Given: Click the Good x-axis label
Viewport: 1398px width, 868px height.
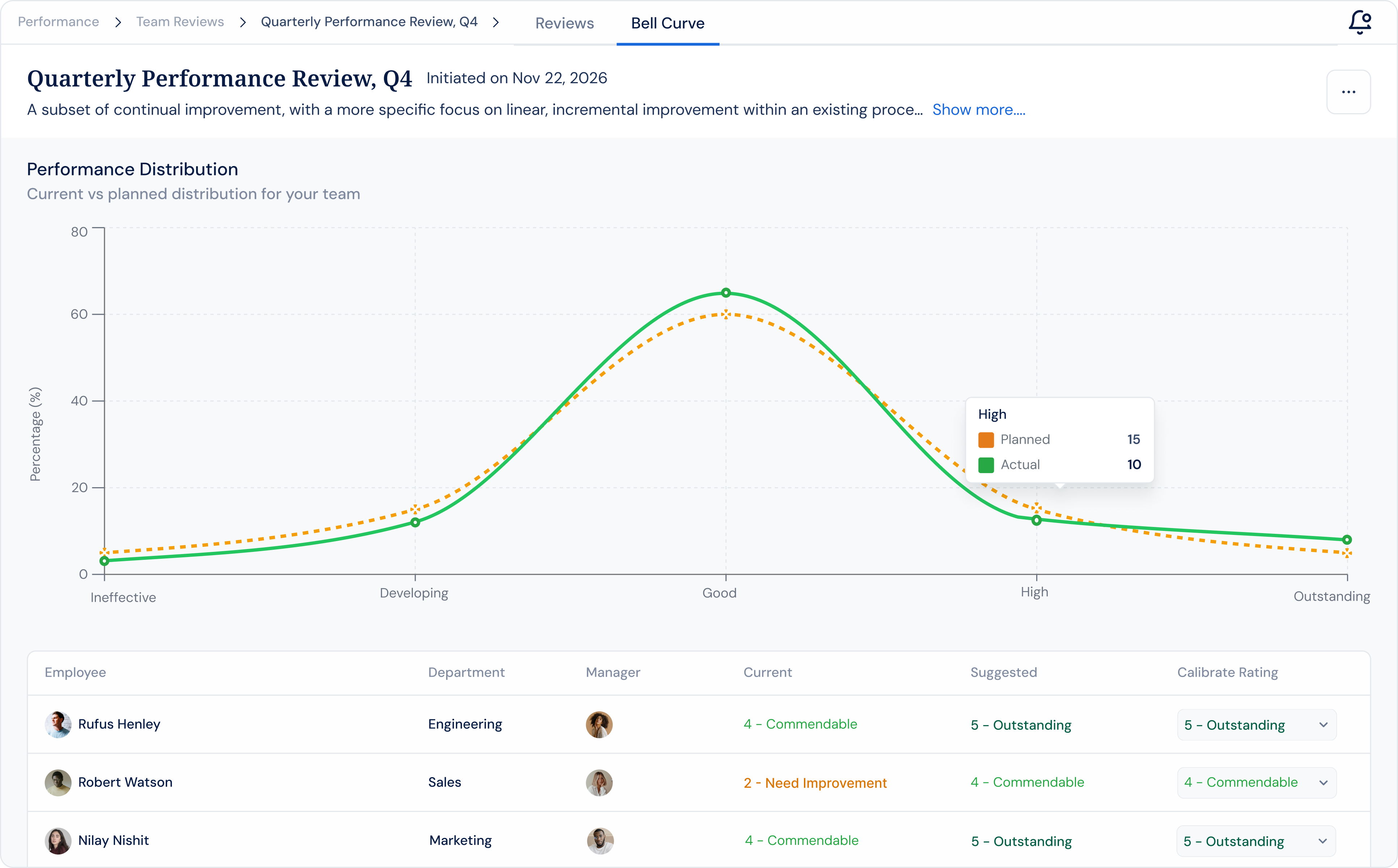Looking at the screenshot, I should coord(719,593).
